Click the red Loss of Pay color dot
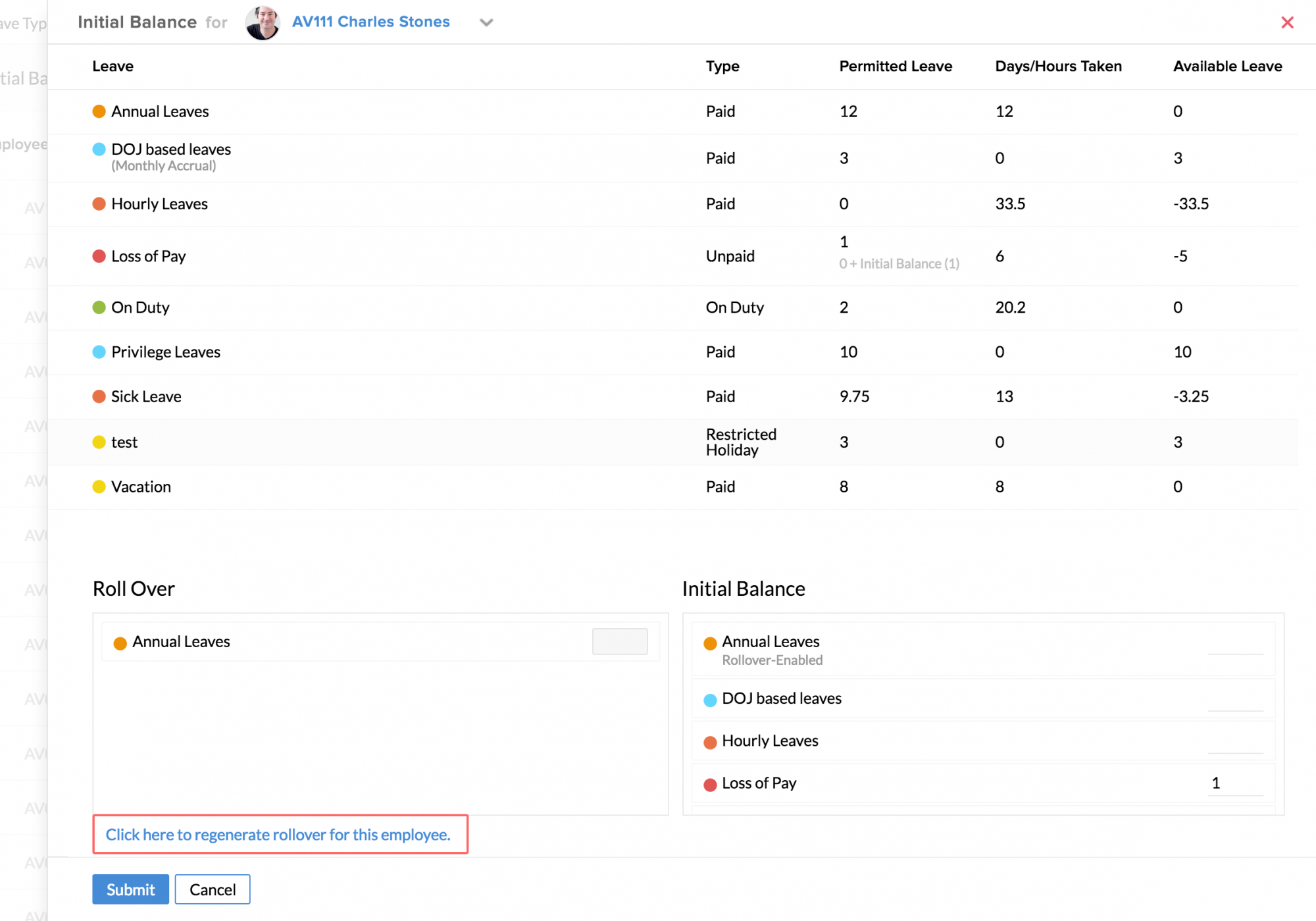The height and width of the screenshot is (921, 1316). (99, 256)
